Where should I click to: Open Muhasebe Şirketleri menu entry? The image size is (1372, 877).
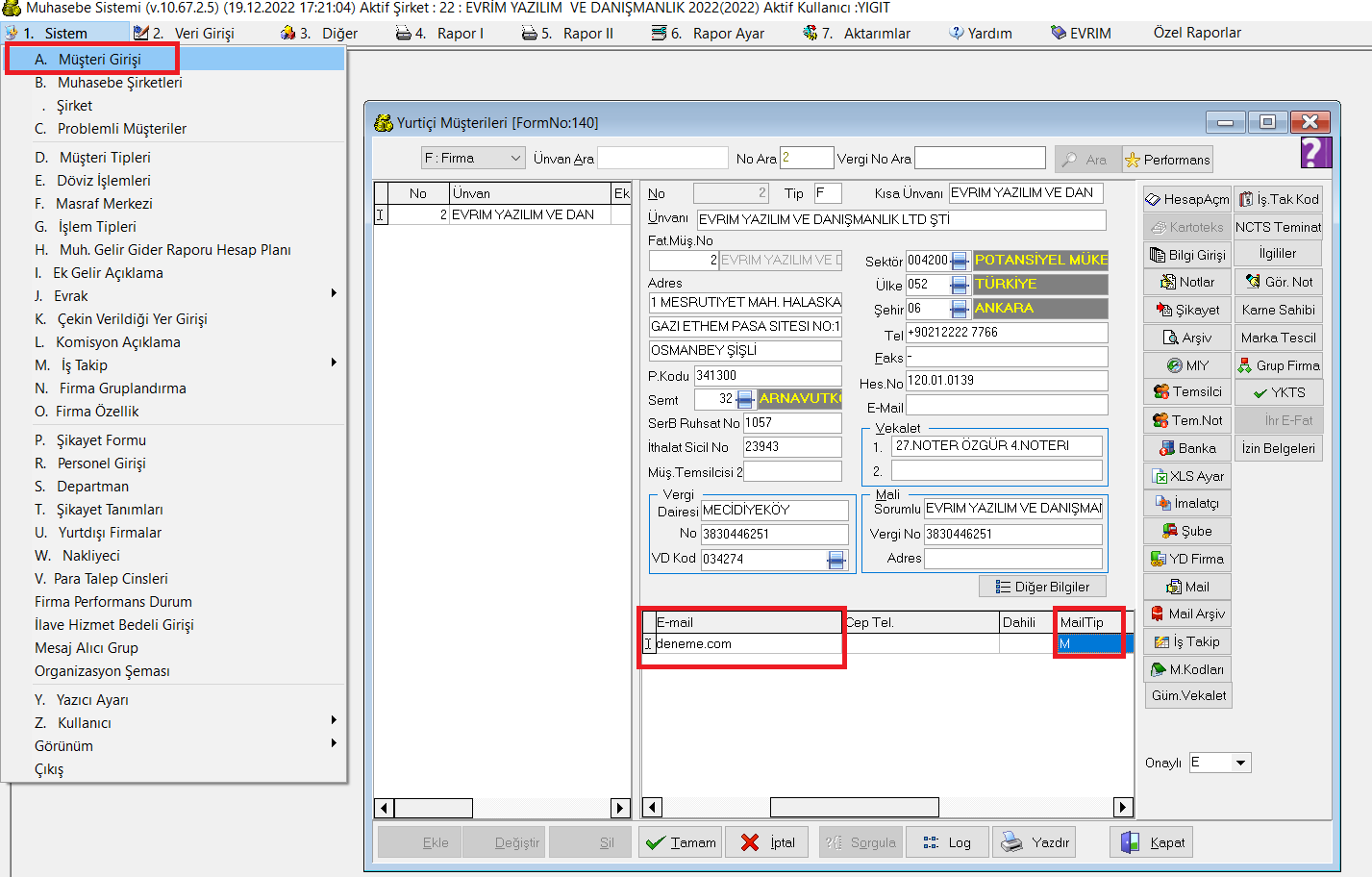coord(175,83)
